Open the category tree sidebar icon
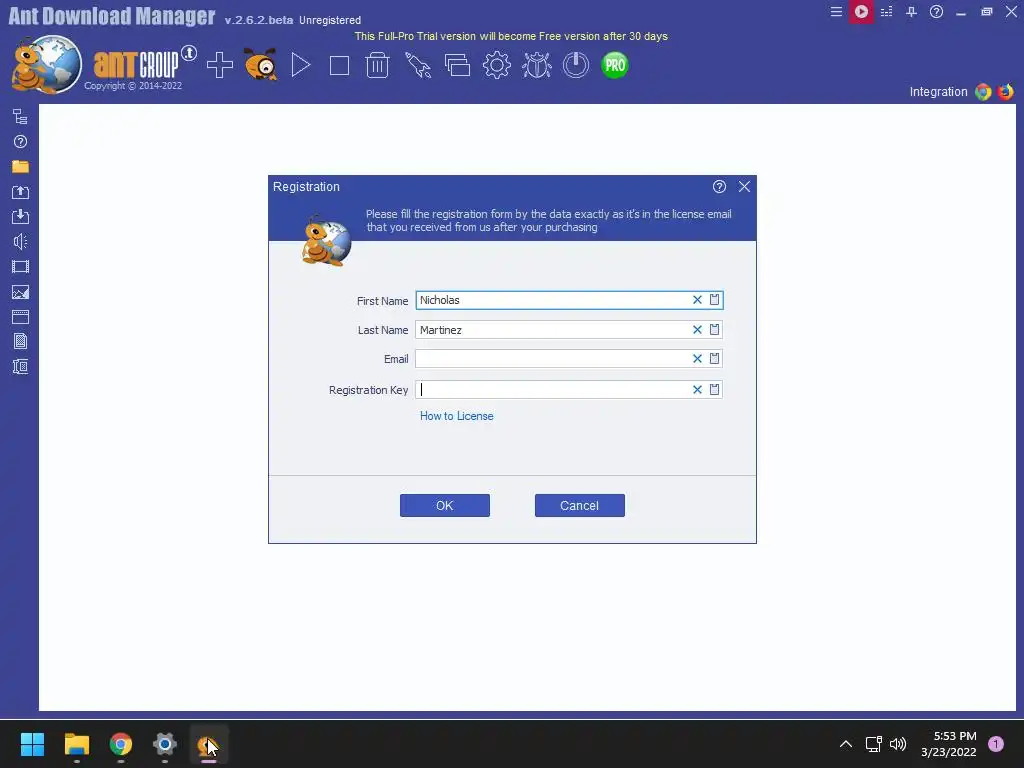The width and height of the screenshot is (1024, 768). pos(20,116)
